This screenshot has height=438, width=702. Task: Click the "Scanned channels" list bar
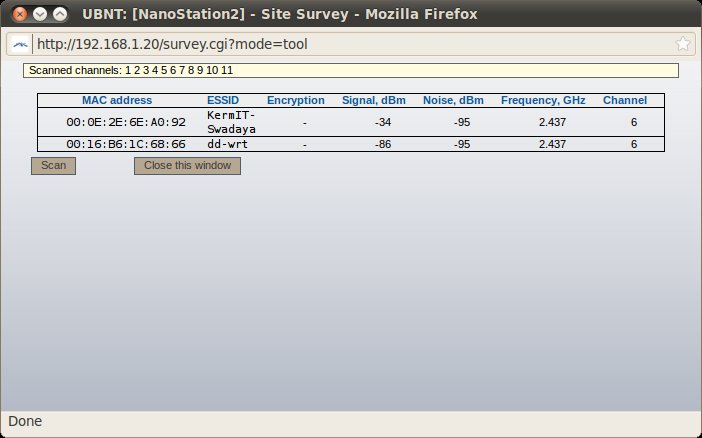click(350, 70)
